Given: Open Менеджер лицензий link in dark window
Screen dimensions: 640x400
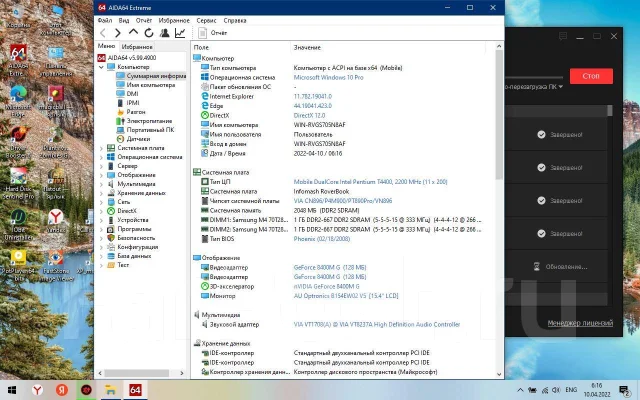Looking at the screenshot, I should (580, 323).
